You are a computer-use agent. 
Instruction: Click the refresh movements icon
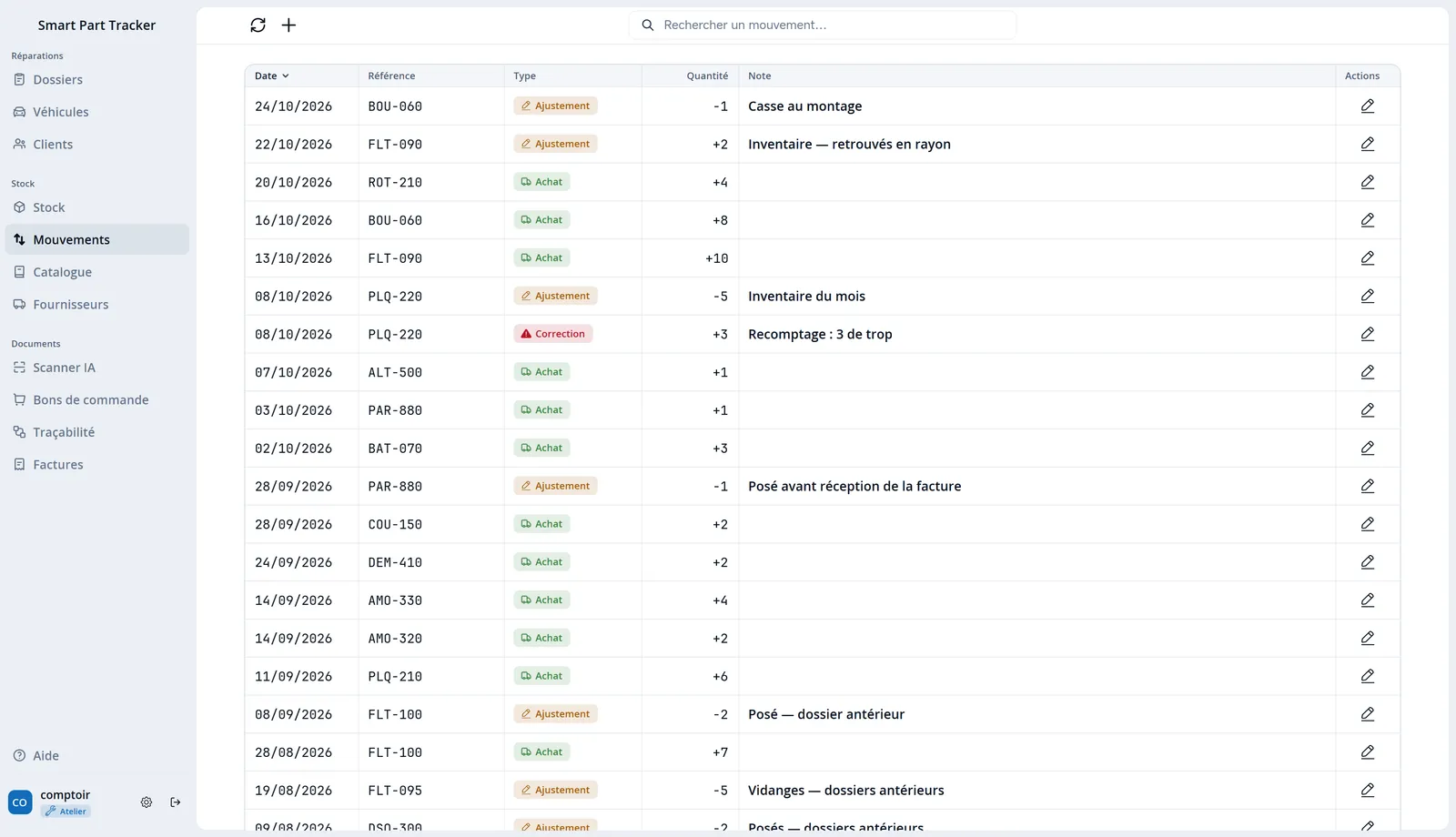pos(258,25)
